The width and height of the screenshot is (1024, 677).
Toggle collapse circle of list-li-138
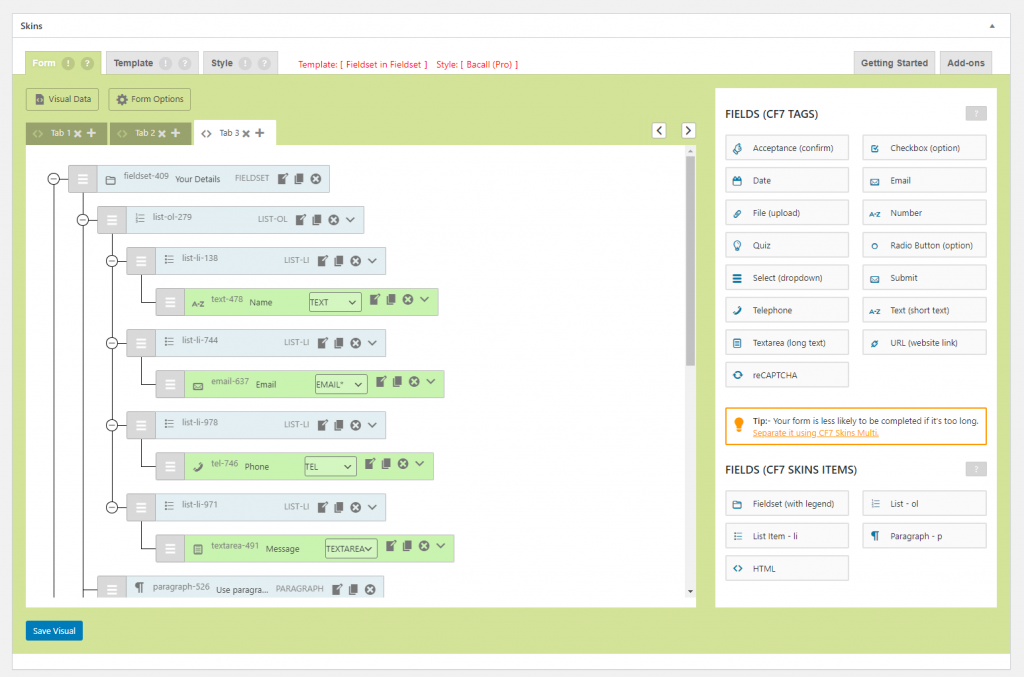tap(111, 261)
